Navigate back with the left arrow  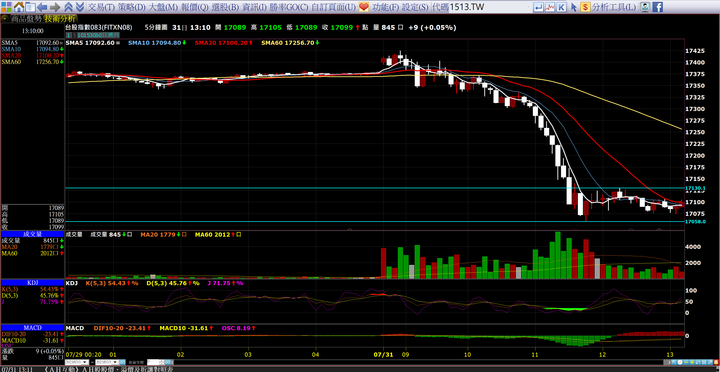pos(42,7)
